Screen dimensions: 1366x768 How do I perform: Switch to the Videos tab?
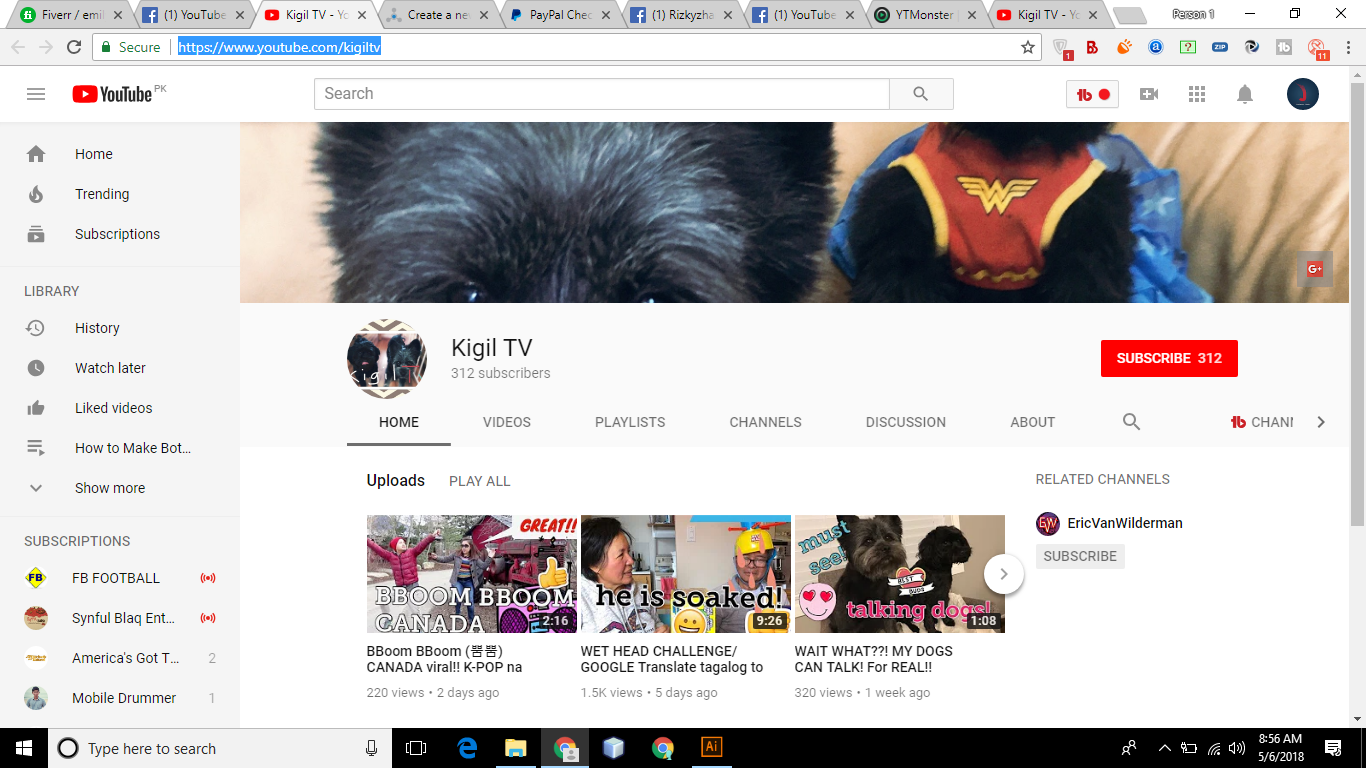(507, 422)
